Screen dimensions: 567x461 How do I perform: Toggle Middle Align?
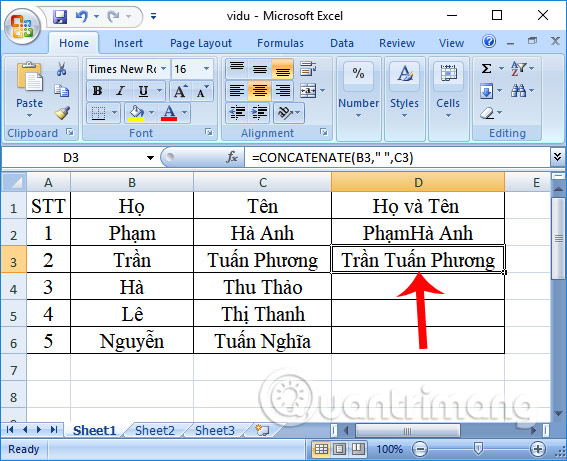coord(260,68)
